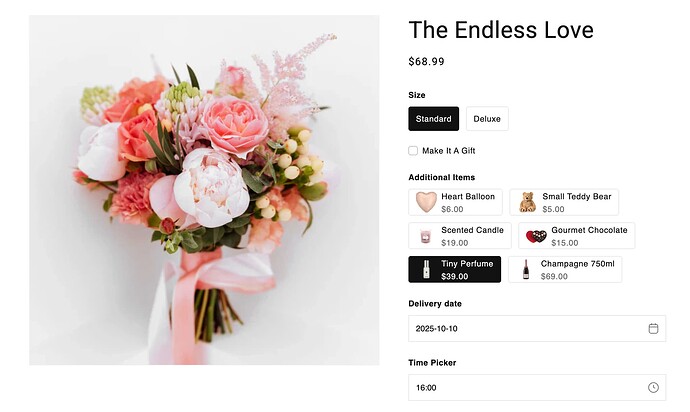Check the Make It A Gift checkbox
The image size is (690, 412).
413,151
